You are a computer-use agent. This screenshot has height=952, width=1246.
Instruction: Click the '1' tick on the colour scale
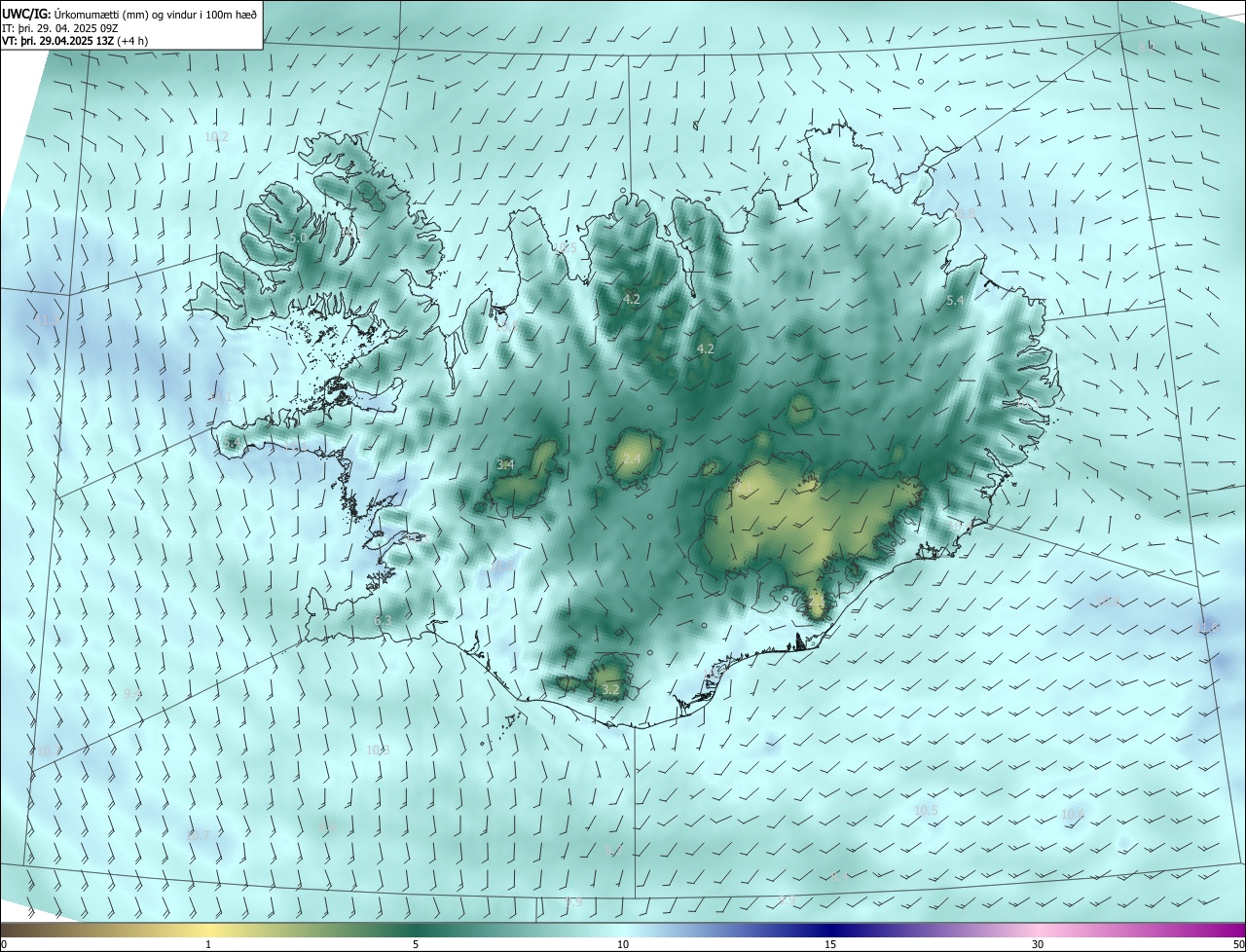point(208,944)
